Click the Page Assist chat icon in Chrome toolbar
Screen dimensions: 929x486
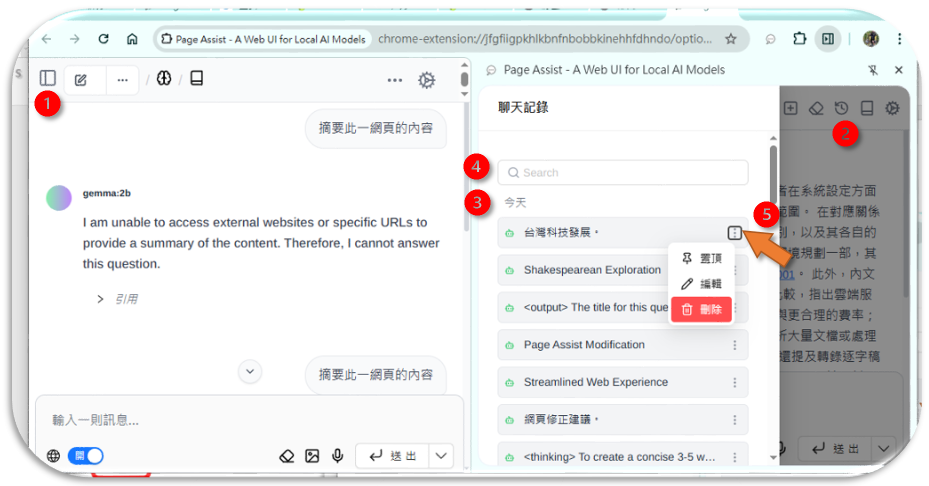click(770, 39)
